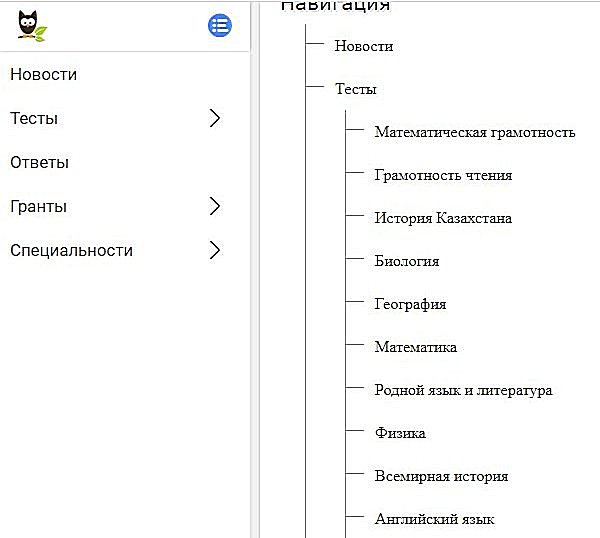Open Новости link in navigation tree
This screenshot has height=538, width=600.
point(364,46)
